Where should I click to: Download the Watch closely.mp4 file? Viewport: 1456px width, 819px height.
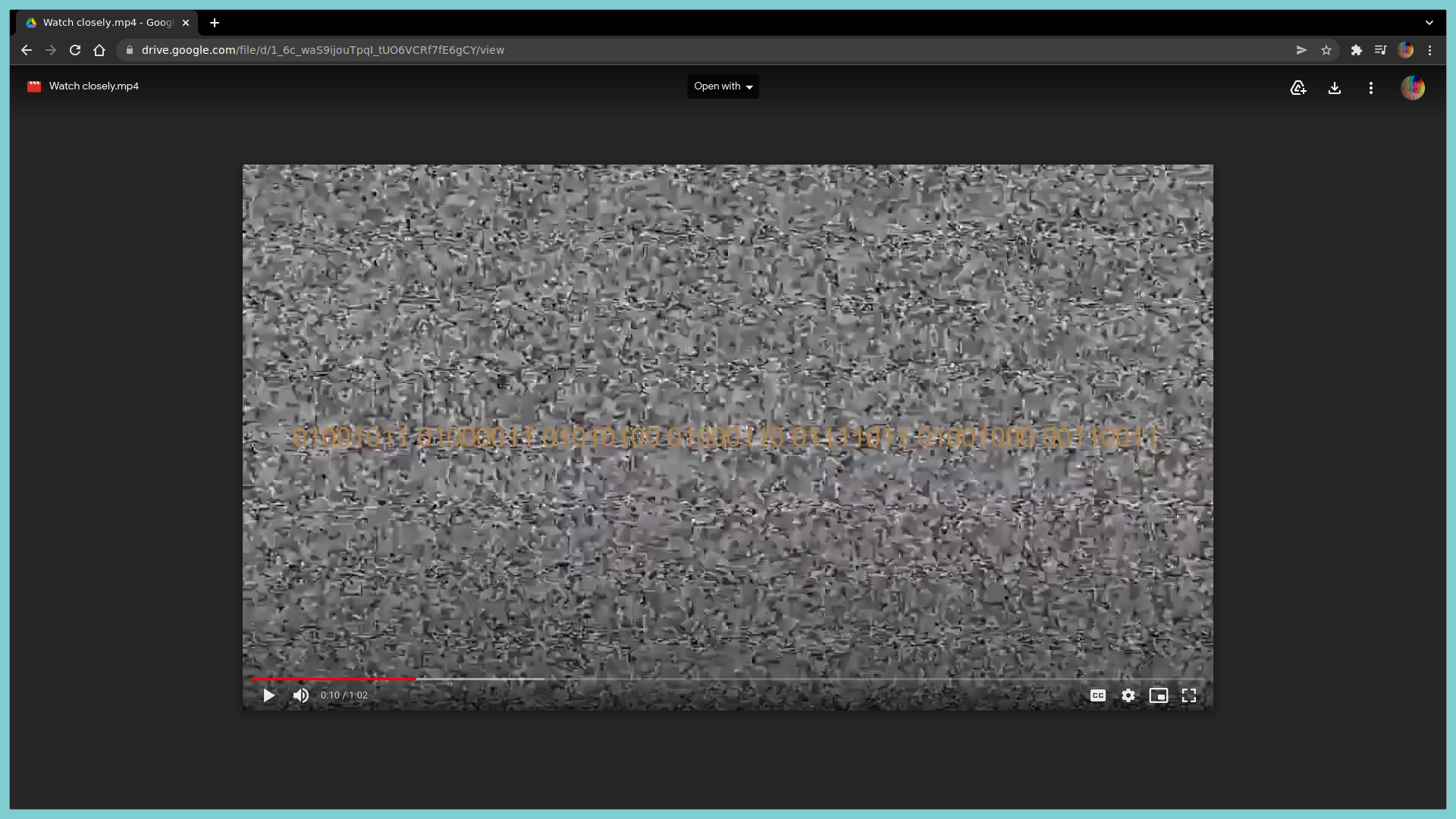tap(1335, 88)
